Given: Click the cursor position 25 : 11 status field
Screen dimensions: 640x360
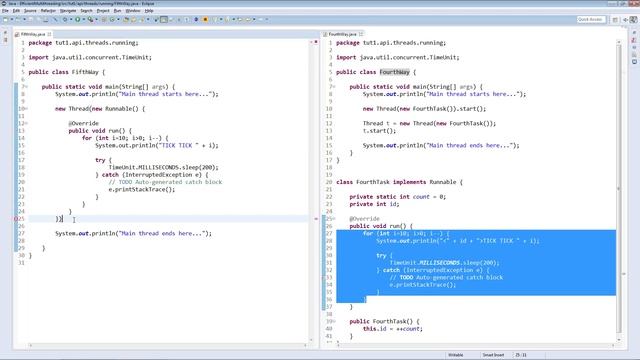Looking at the screenshot, I should [x=521, y=355].
